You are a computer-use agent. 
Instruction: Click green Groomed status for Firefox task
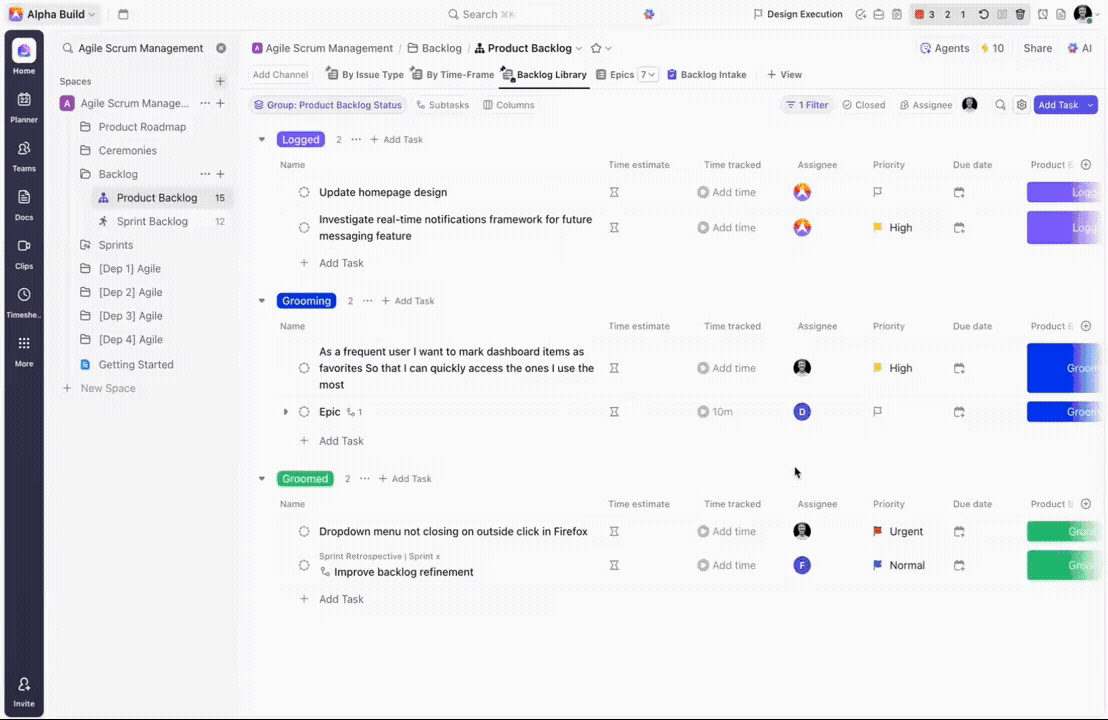pyautogui.click(x=1065, y=532)
